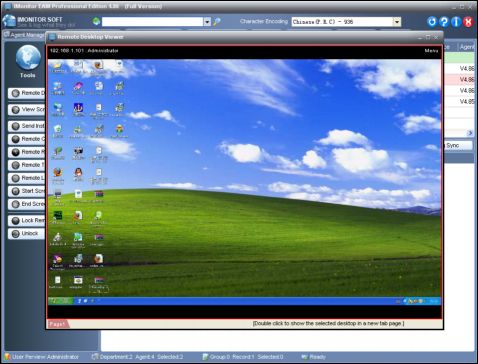Click the blue refresh icon in header
This screenshot has height=364, width=478.
[432, 22]
